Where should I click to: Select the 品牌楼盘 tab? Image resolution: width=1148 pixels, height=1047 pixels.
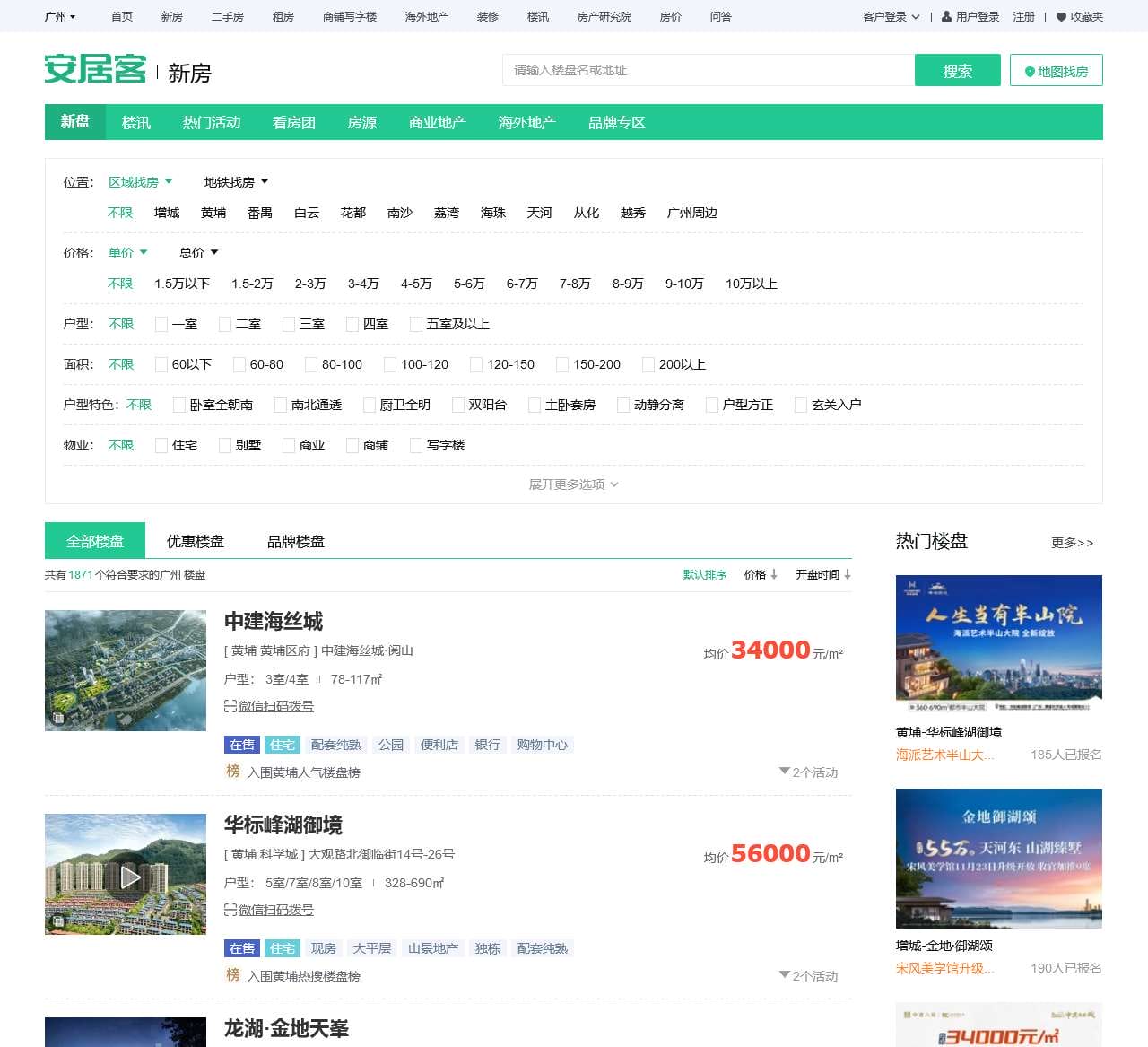click(x=296, y=541)
